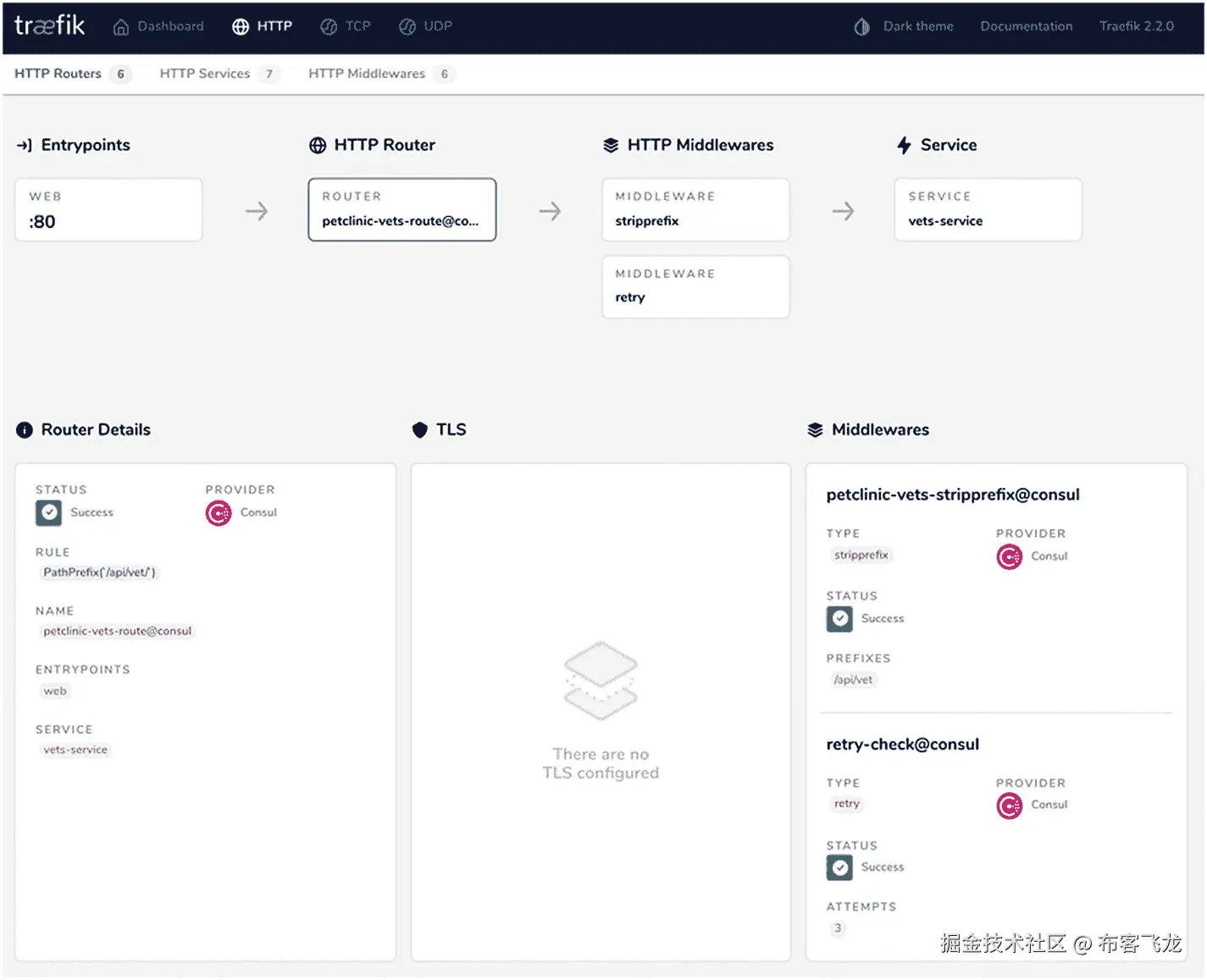This screenshot has width=1207, height=980.
Task: Click the attempts value 3 chip
Action: click(838, 928)
